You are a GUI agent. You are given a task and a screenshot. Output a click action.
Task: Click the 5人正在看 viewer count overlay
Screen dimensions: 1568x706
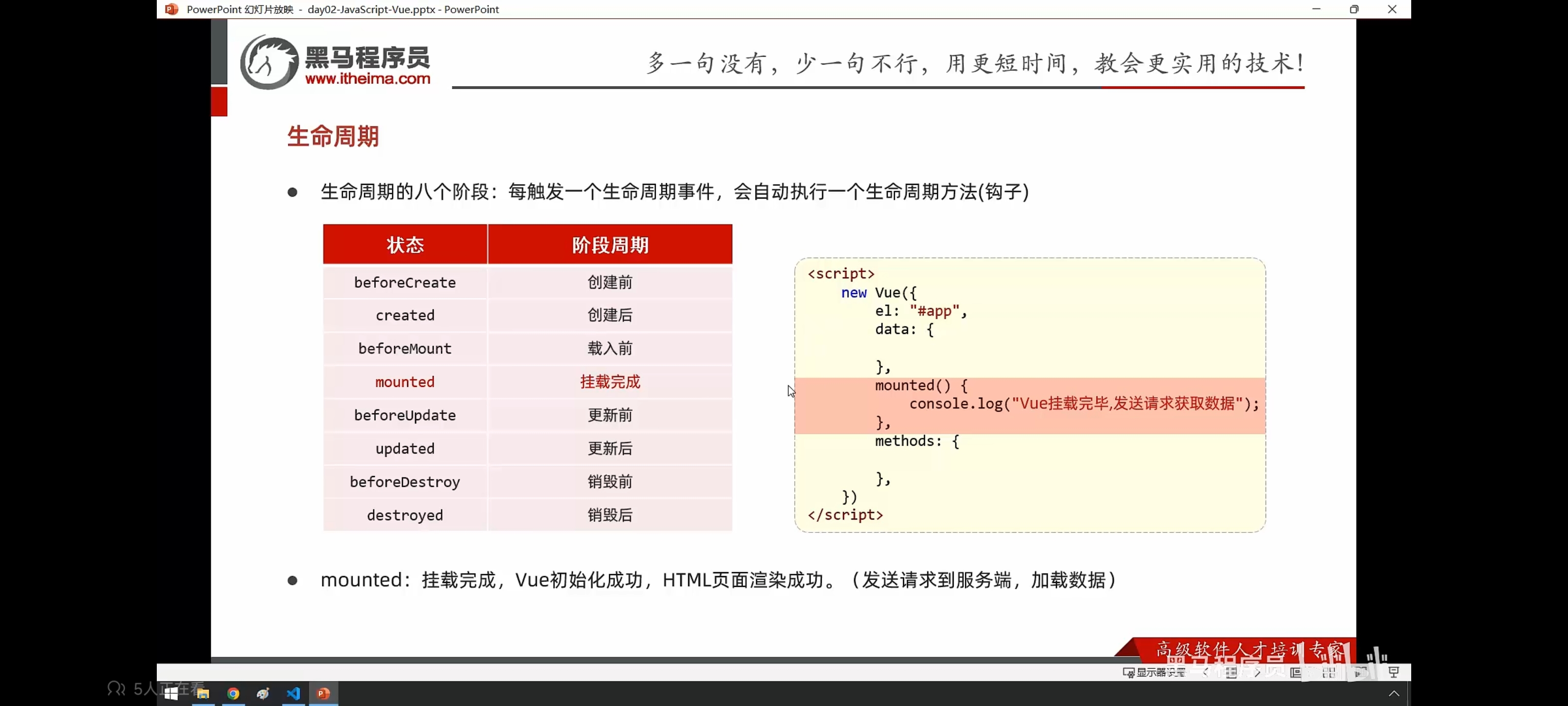point(156,688)
